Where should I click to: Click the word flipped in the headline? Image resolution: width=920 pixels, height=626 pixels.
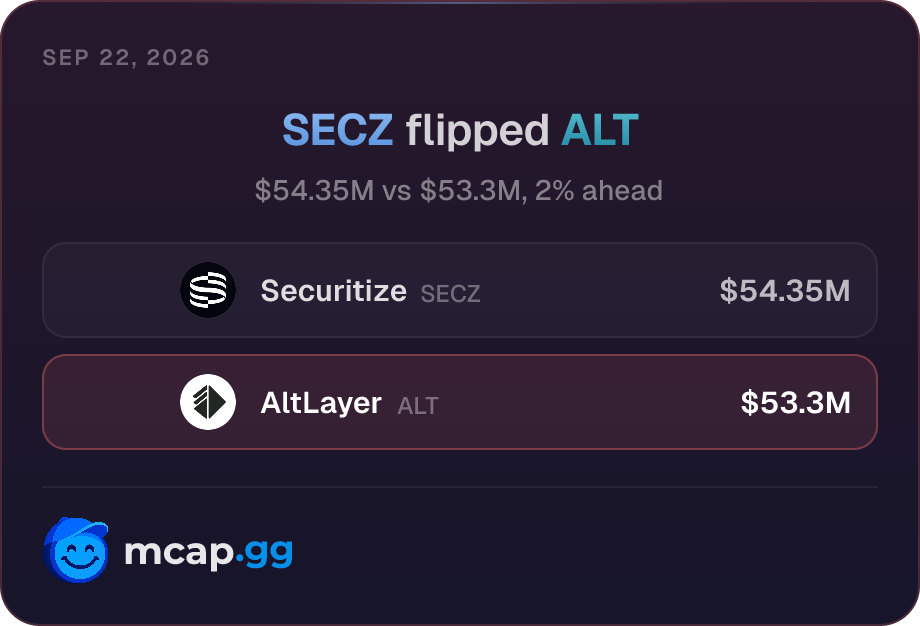pyautogui.click(x=477, y=131)
